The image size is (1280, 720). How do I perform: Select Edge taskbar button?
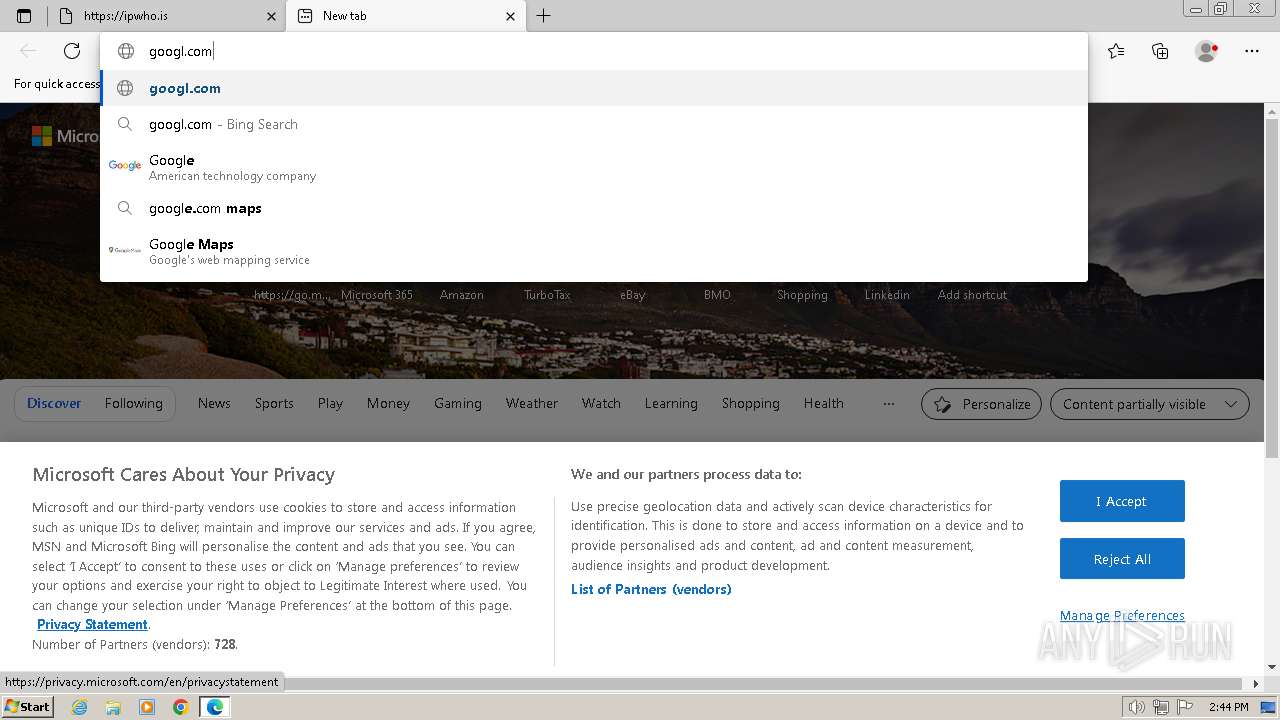(215, 707)
